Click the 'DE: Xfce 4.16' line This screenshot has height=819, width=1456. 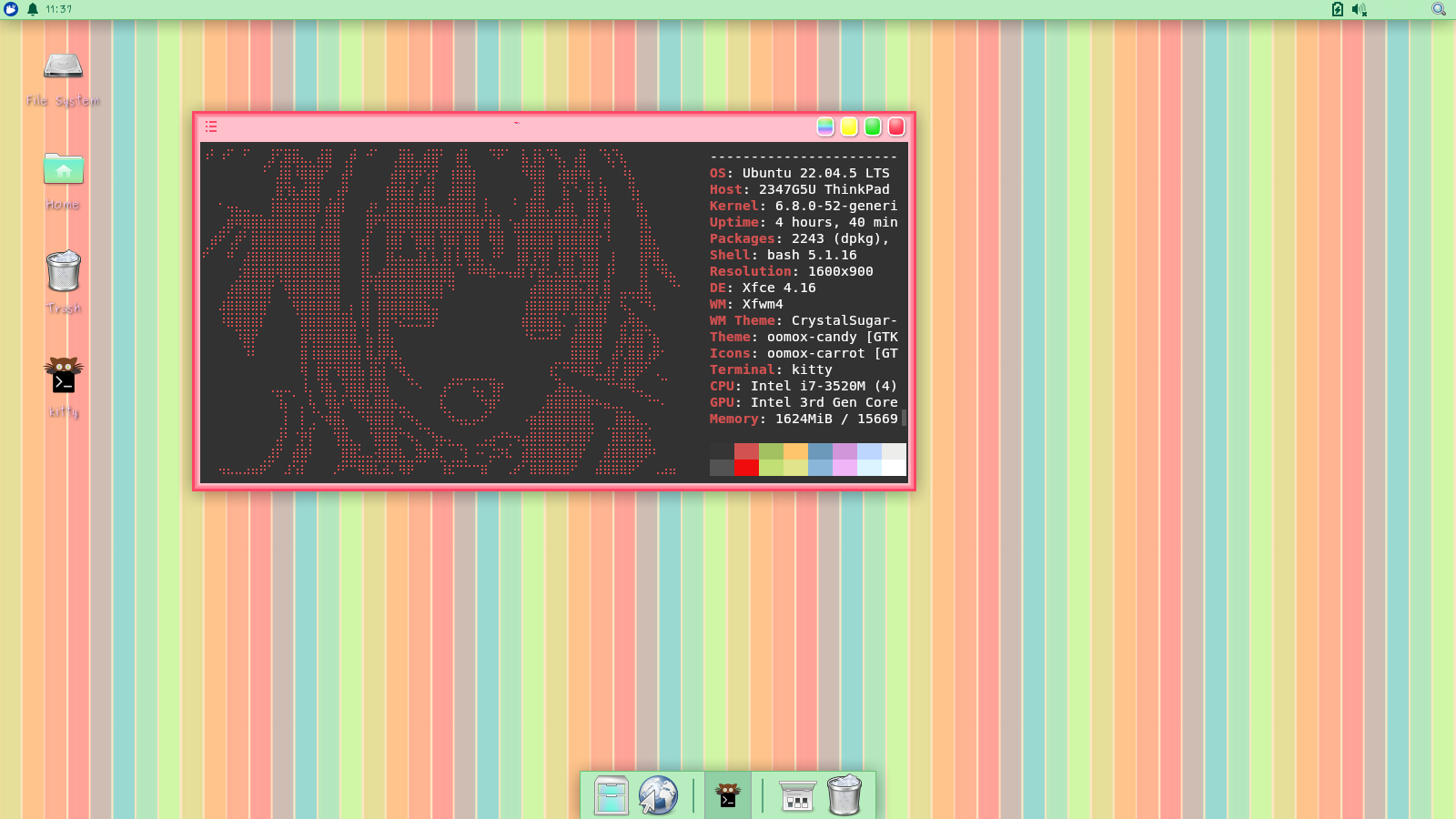[x=763, y=288]
